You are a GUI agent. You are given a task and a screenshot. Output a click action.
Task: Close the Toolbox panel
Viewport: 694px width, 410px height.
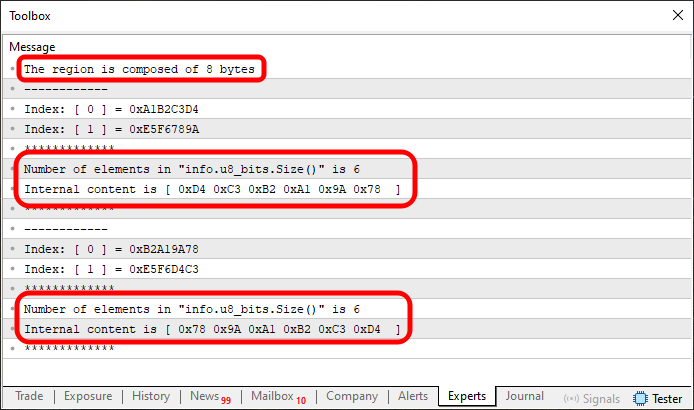point(677,15)
